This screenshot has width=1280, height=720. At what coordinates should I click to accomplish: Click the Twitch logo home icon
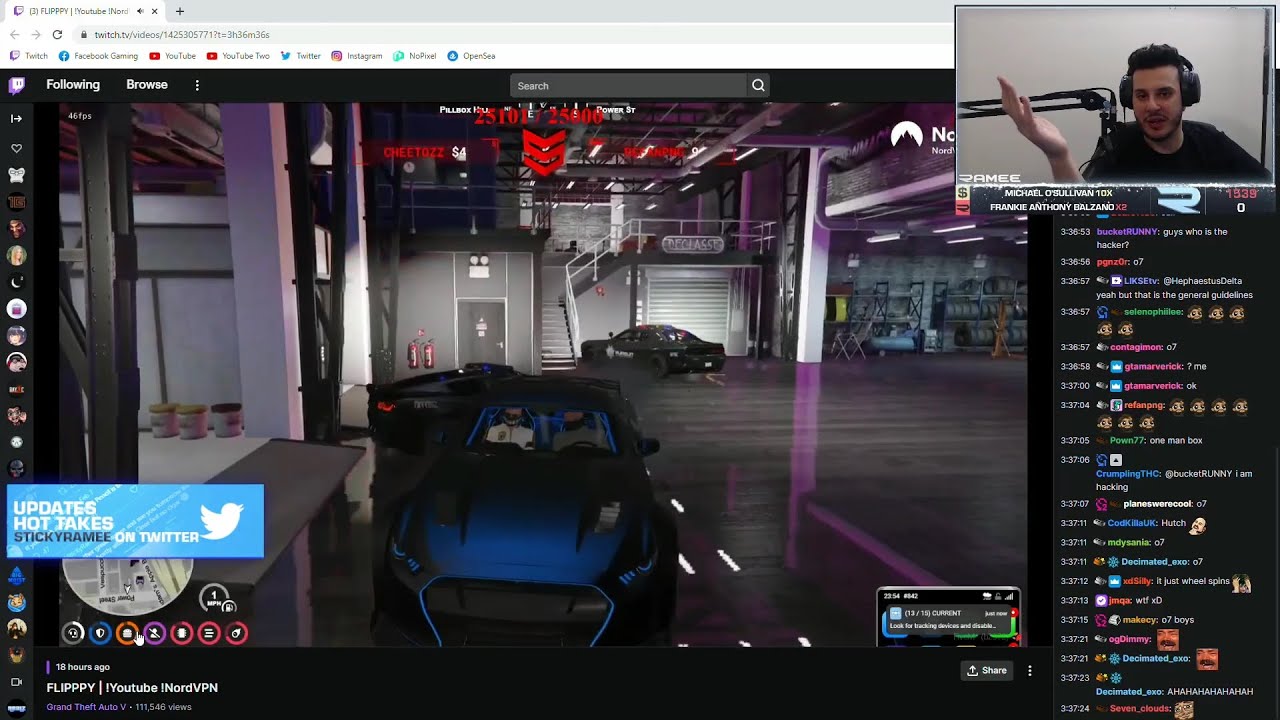coord(17,85)
